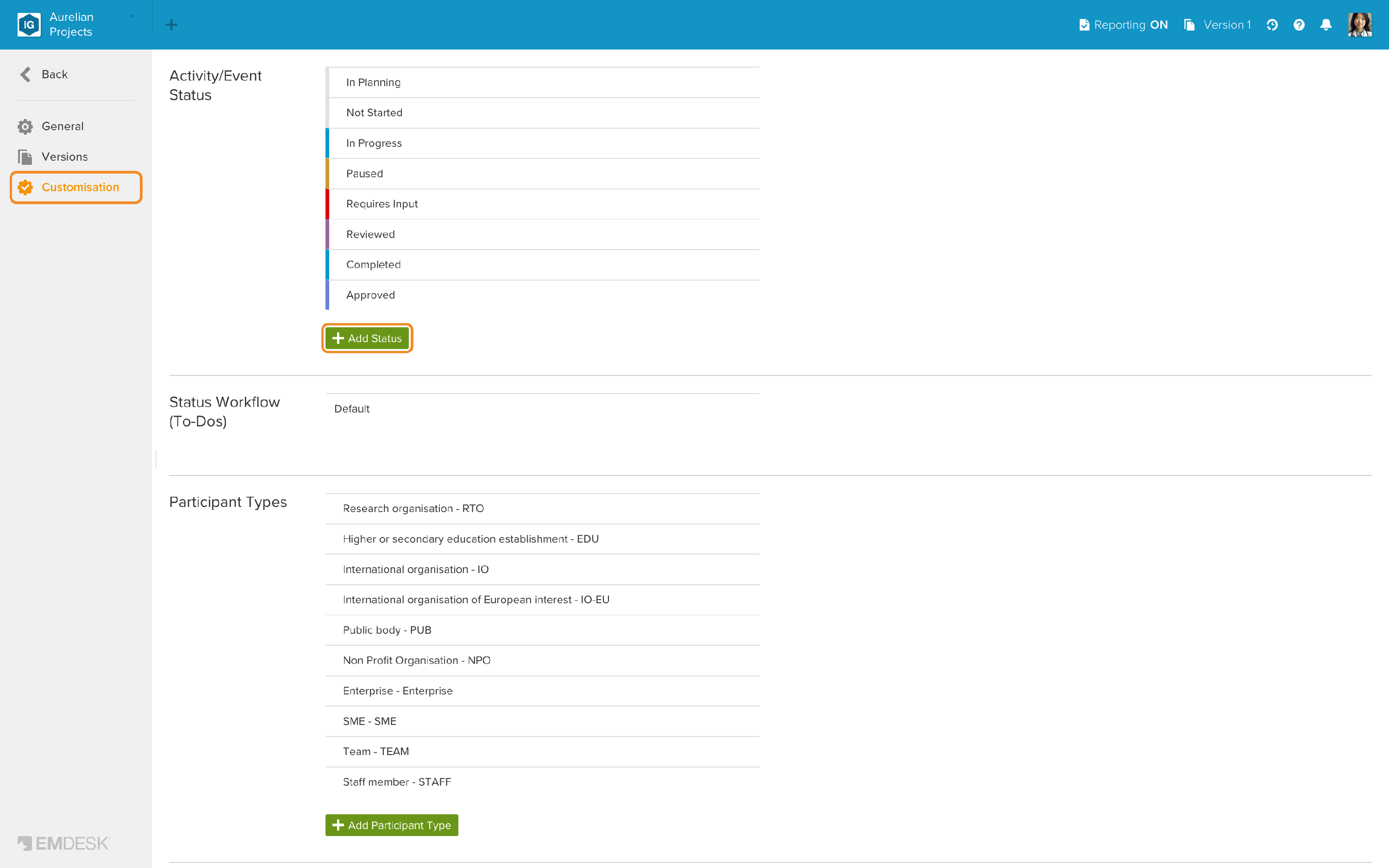Open the notifications bell
The image size is (1389, 868).
(x=1326, y=25)
